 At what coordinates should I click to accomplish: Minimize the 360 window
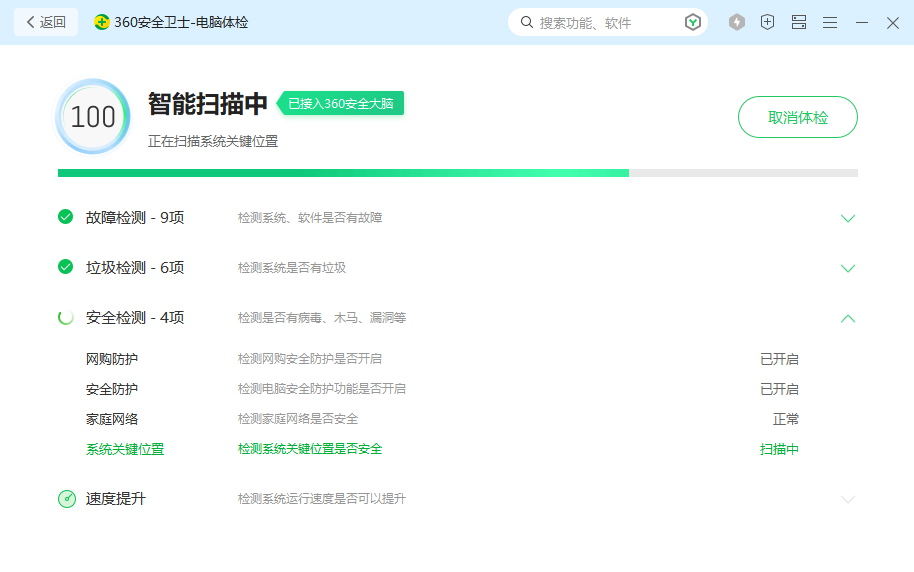[x=862, y=22]
